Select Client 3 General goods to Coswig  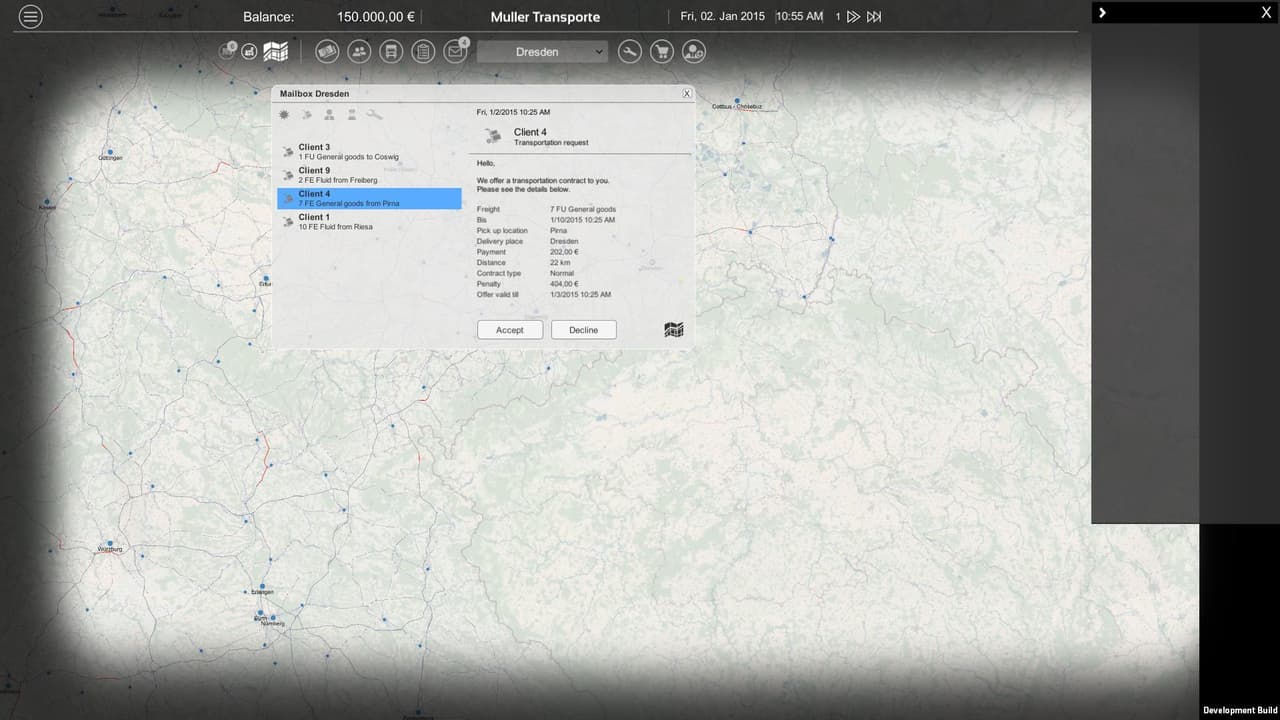[369, 152]
